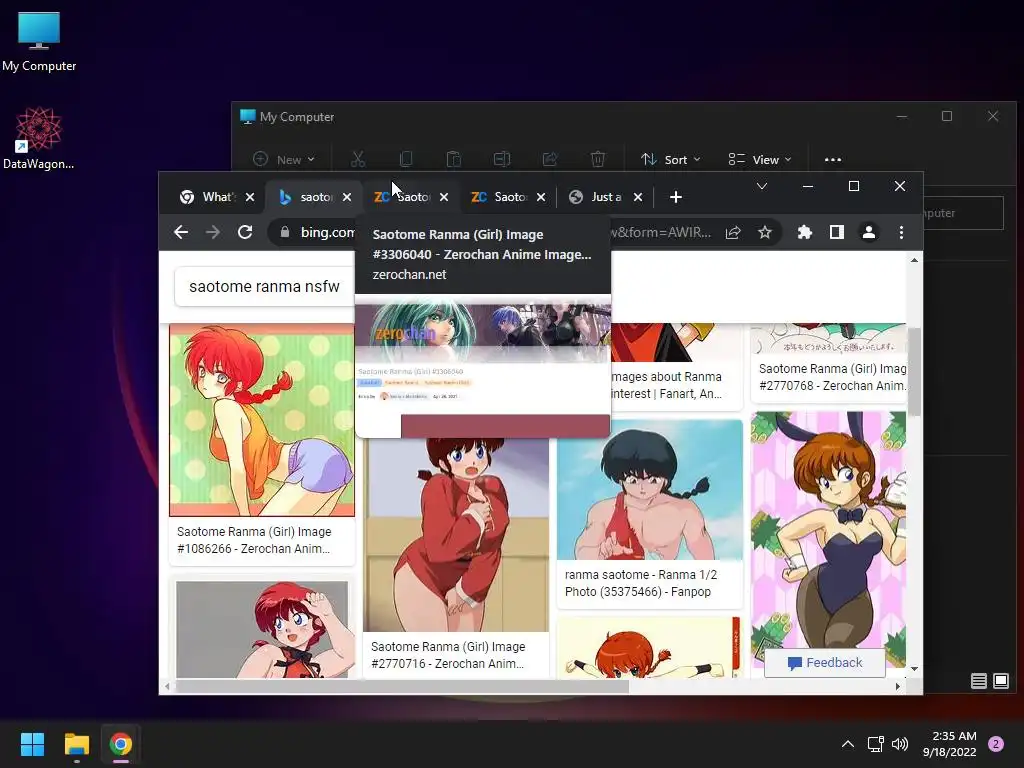Screen dimensions: 1024x768
Task: Share this page icon in address bar
Action: 733,232
